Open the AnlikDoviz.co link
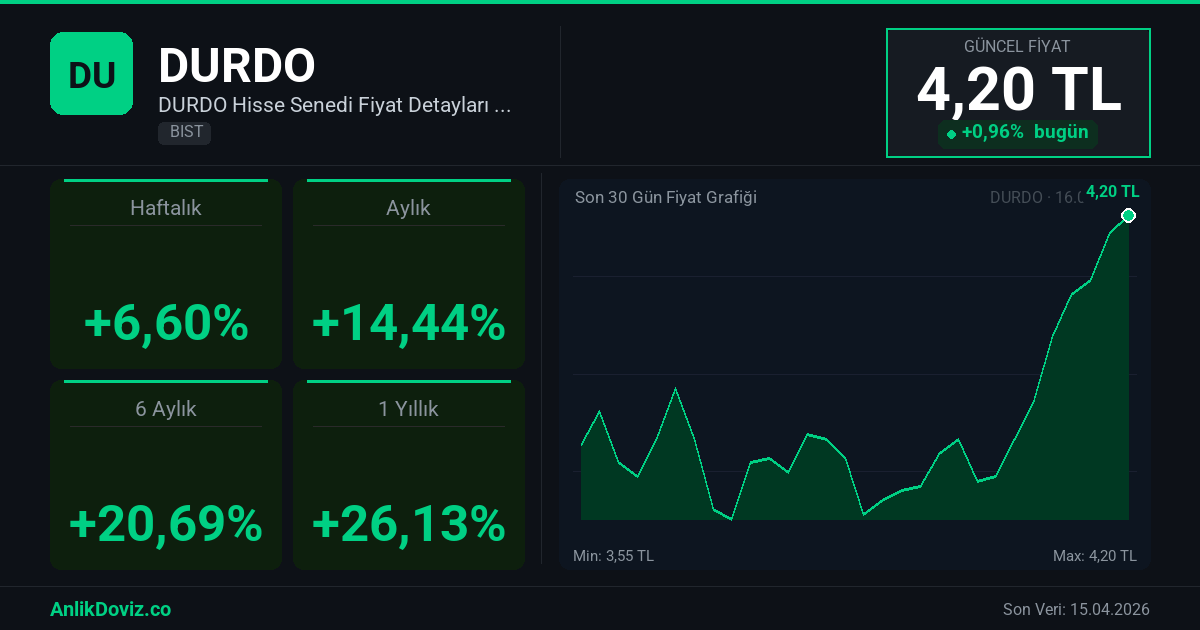This screenshot has width=1200, height=630. click(x=110, y=609)
